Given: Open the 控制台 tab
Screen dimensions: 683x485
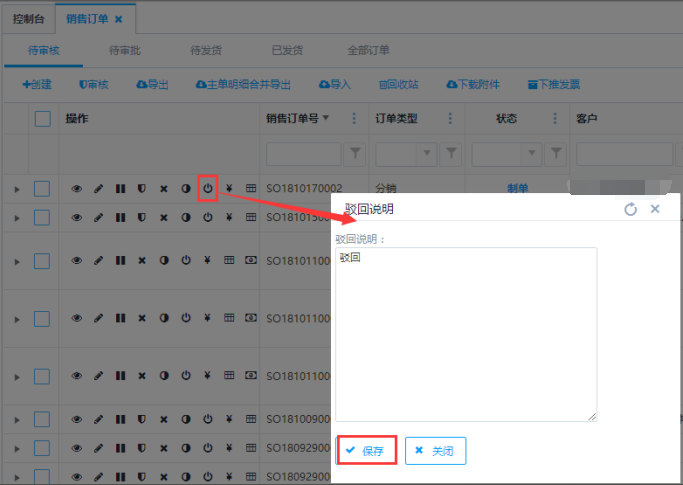Looking at the screenshot, I should point(28,18).
